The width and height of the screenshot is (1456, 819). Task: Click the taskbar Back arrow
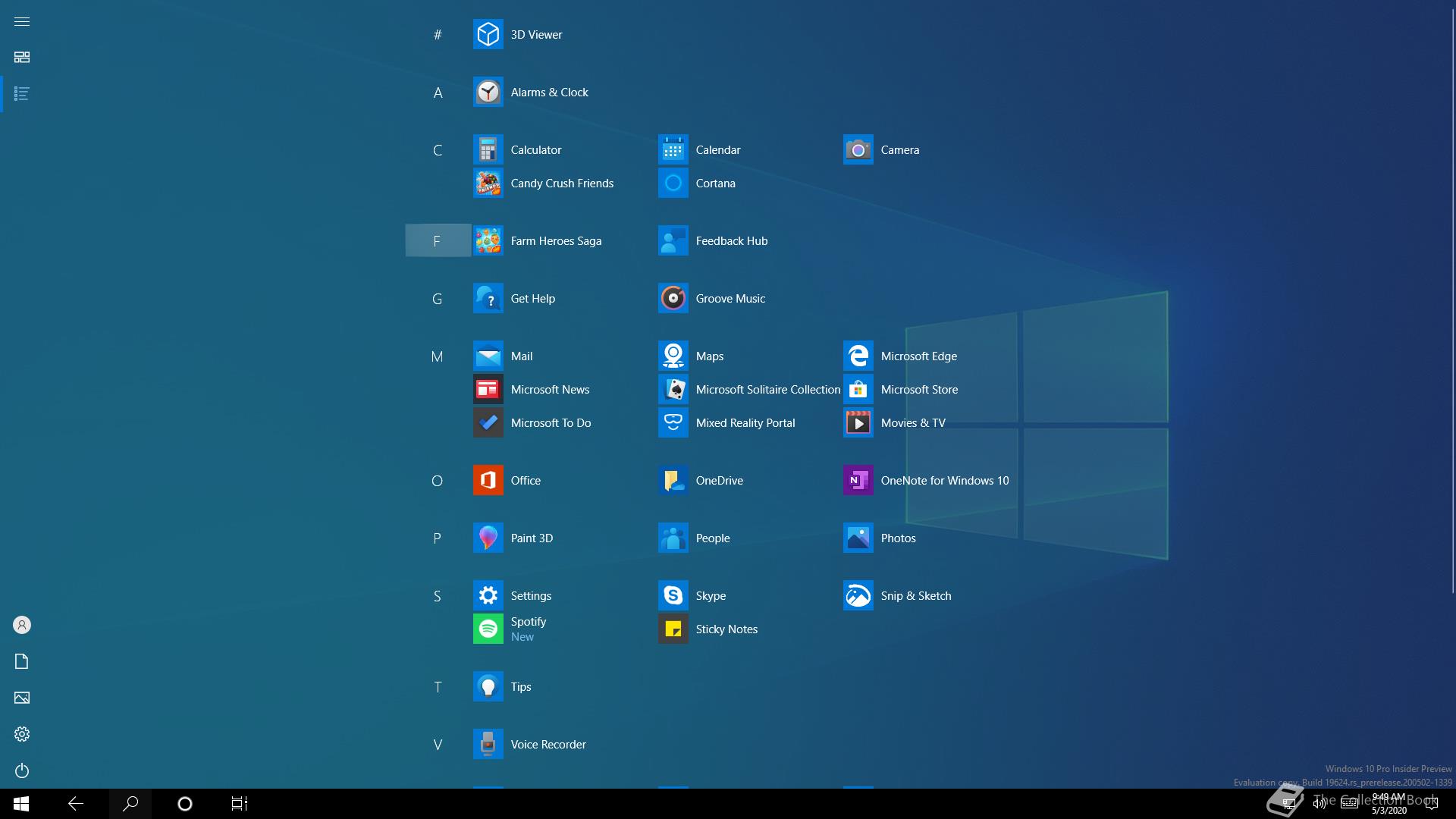click(76, 804)
